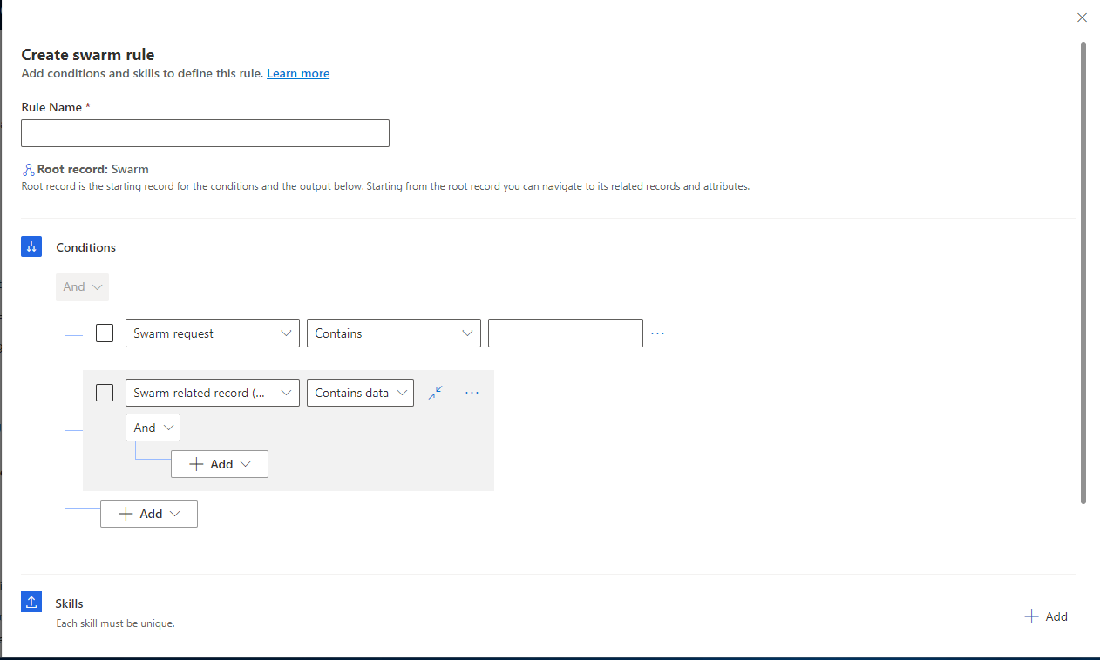This screenshot has width=1100, height=660.
Task: Click the Skills panel icon
Action: [x=31, y=601]
